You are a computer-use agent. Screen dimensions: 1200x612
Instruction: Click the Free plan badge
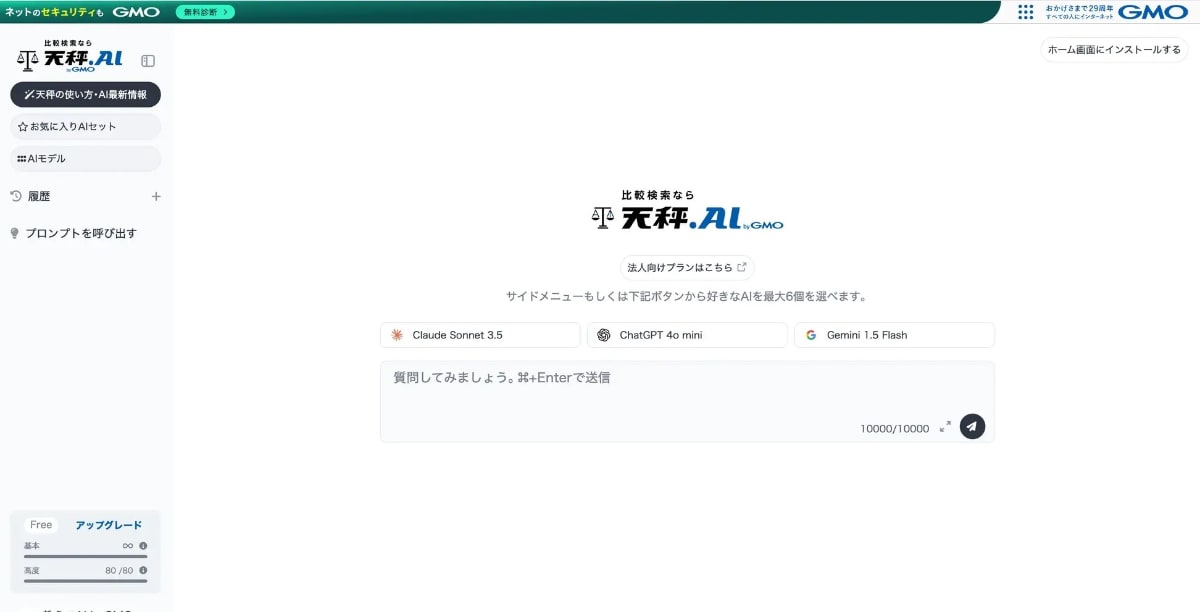click(x=41, y=525)
